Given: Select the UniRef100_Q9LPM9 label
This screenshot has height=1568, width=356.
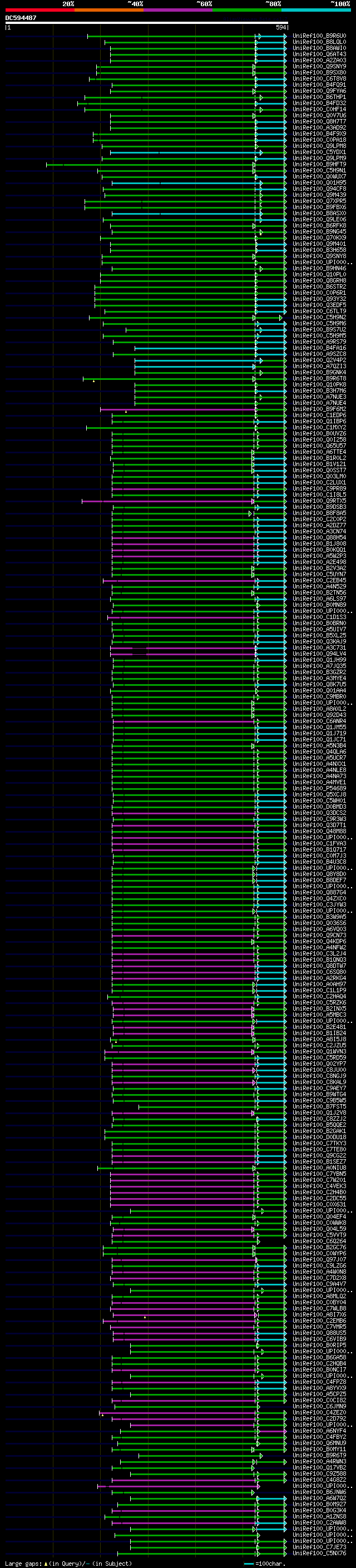Looking at the screenshot, I should 319,159.
